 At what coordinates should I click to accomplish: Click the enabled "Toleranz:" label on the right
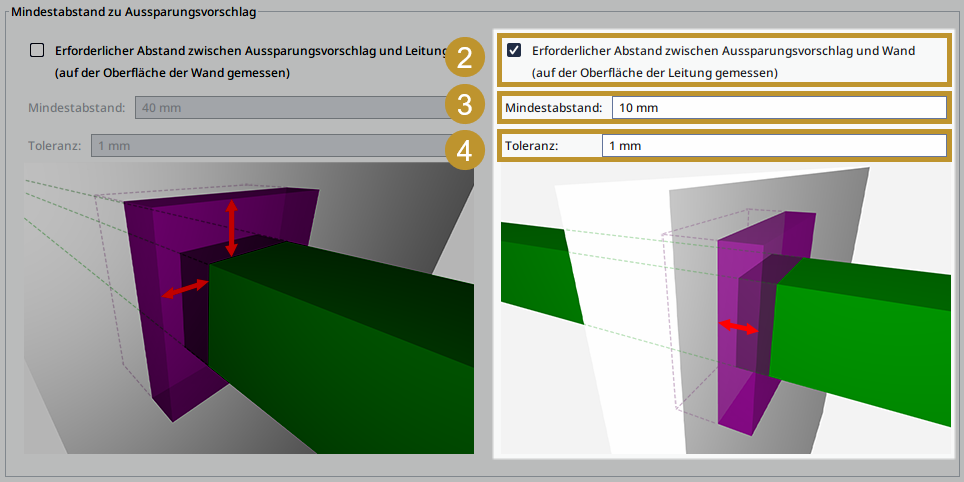531,146
